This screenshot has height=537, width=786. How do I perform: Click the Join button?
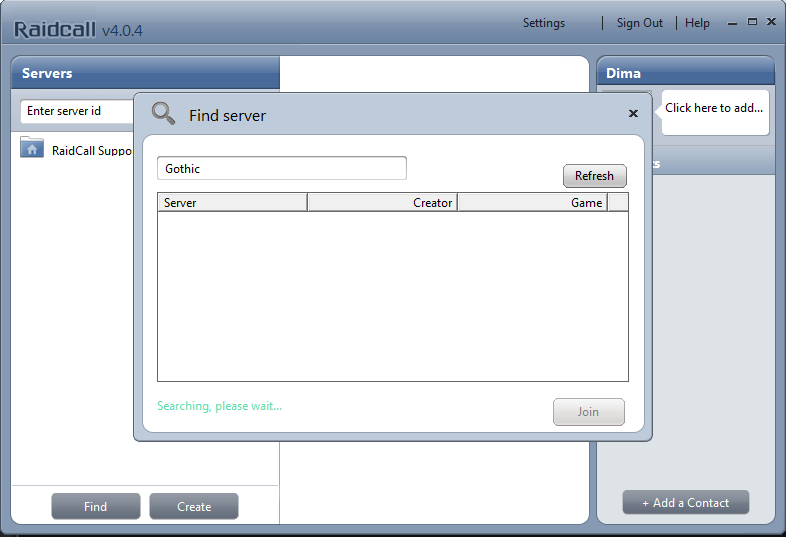(588, 412)
